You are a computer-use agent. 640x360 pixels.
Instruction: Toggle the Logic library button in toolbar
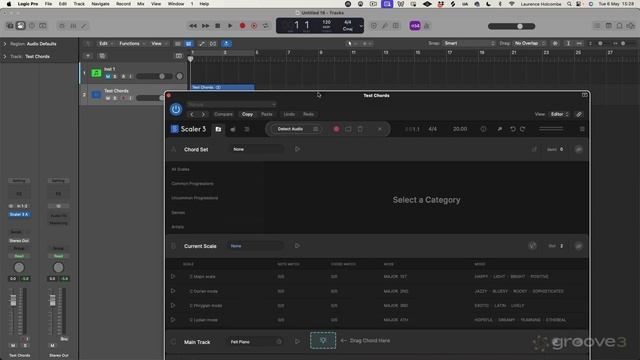click(x=10, y=26)
